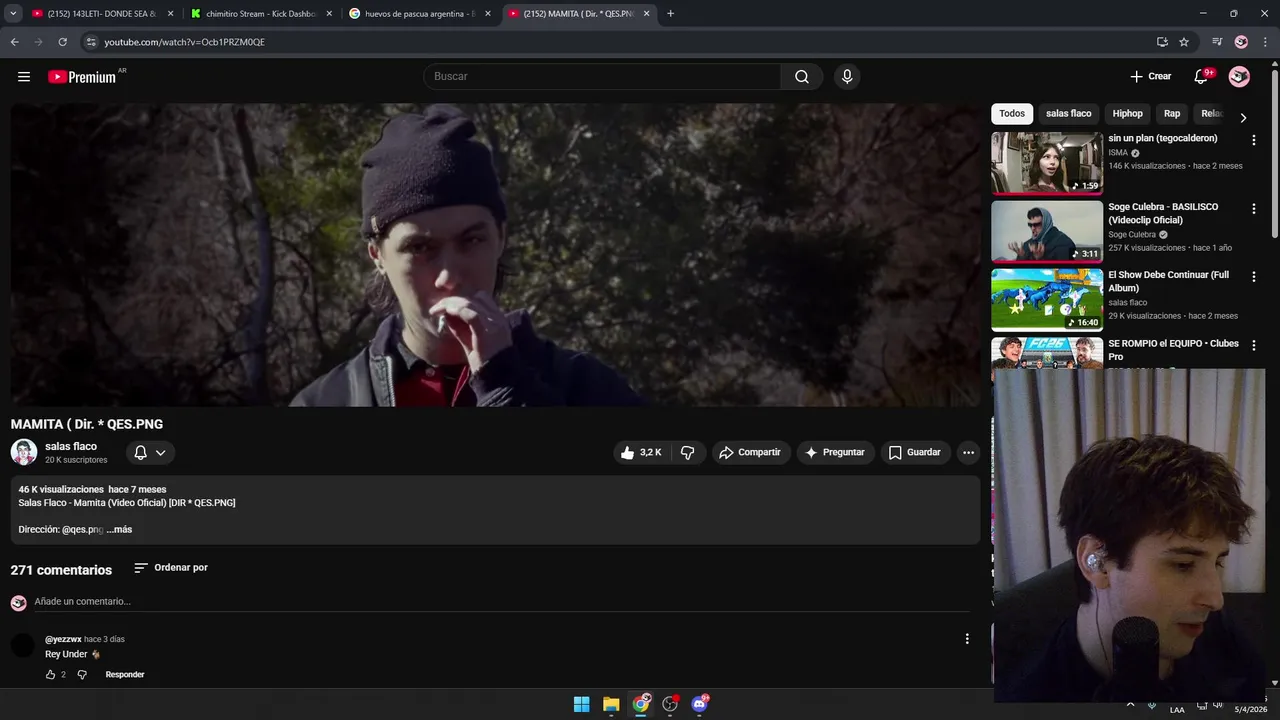Bookmark this page with star icon
1280x720 pixels.
(x=1184, y=42)
